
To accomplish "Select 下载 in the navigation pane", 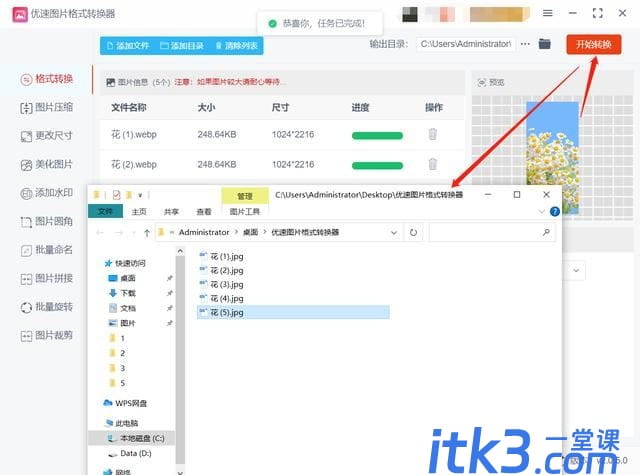I will (122, 293).
